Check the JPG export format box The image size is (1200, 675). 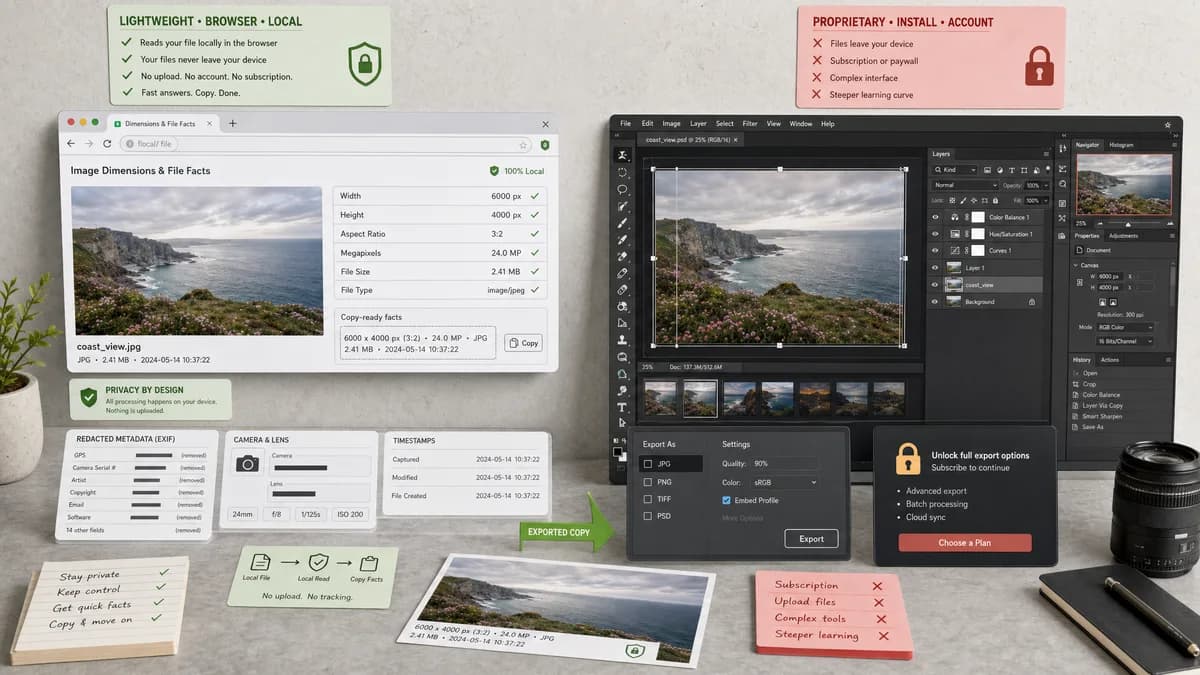648,464
